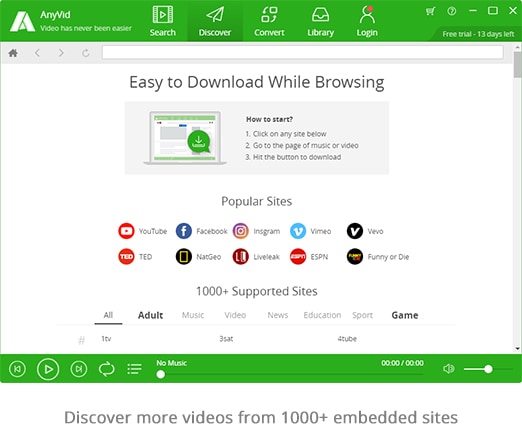Click the 'No Music' track label
The width and height of the screenshot is (522, 424).
(x=171, y=363)
